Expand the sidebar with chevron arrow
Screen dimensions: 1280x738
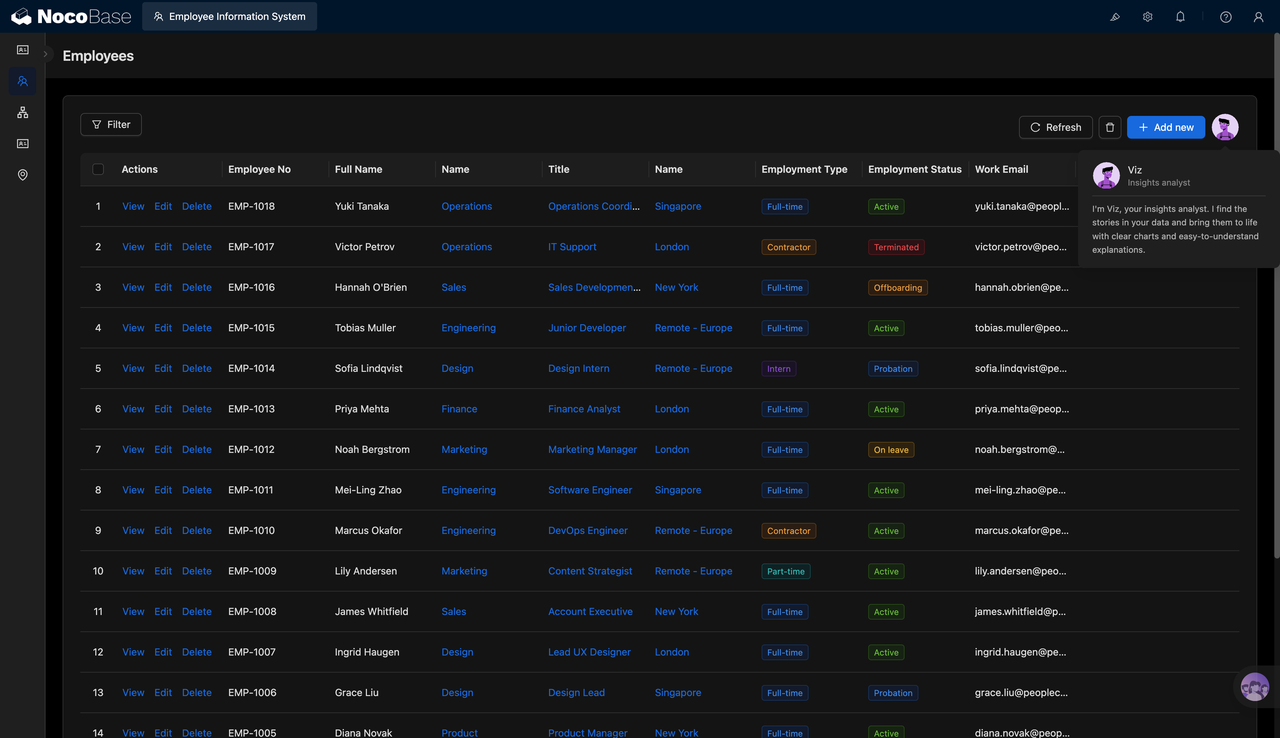click(45, 55)
